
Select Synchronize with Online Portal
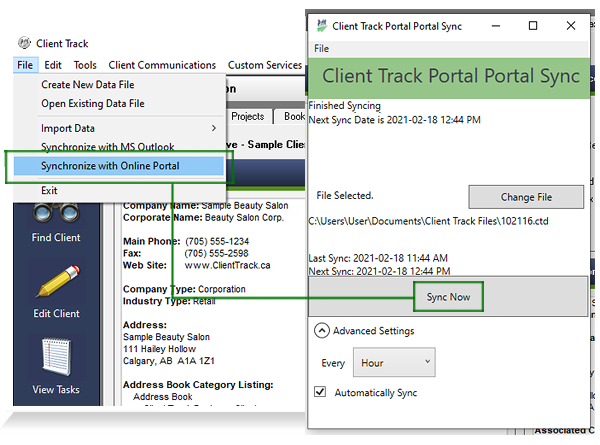point(110,165)
